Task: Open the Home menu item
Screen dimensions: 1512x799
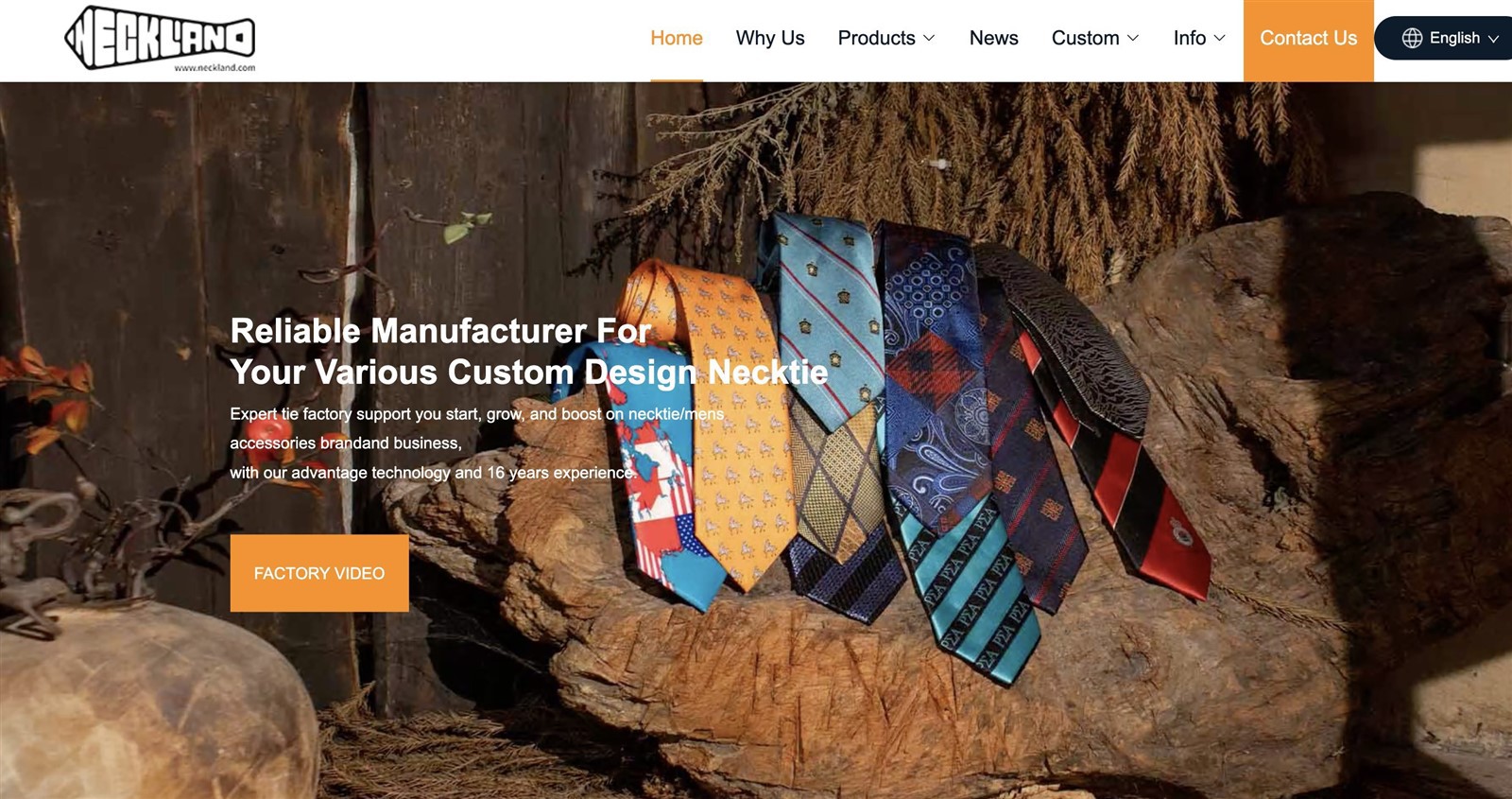Action: tap(677, 38)
